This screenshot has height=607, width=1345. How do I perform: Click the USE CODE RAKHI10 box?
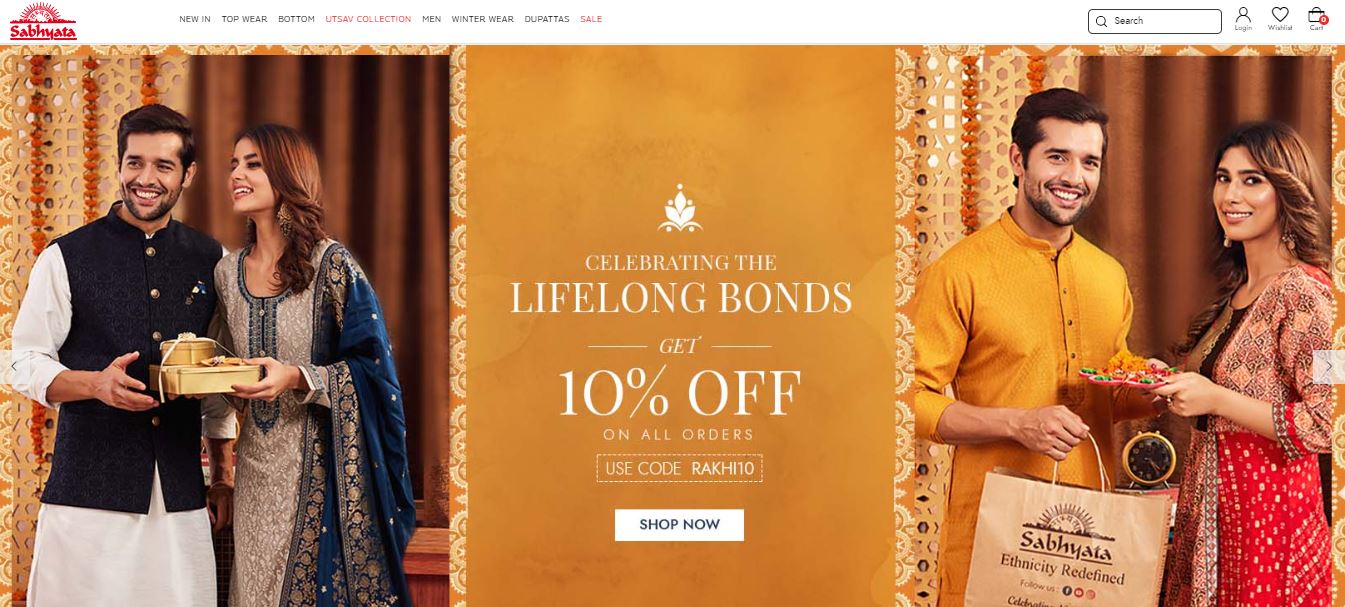click(680, 468)
